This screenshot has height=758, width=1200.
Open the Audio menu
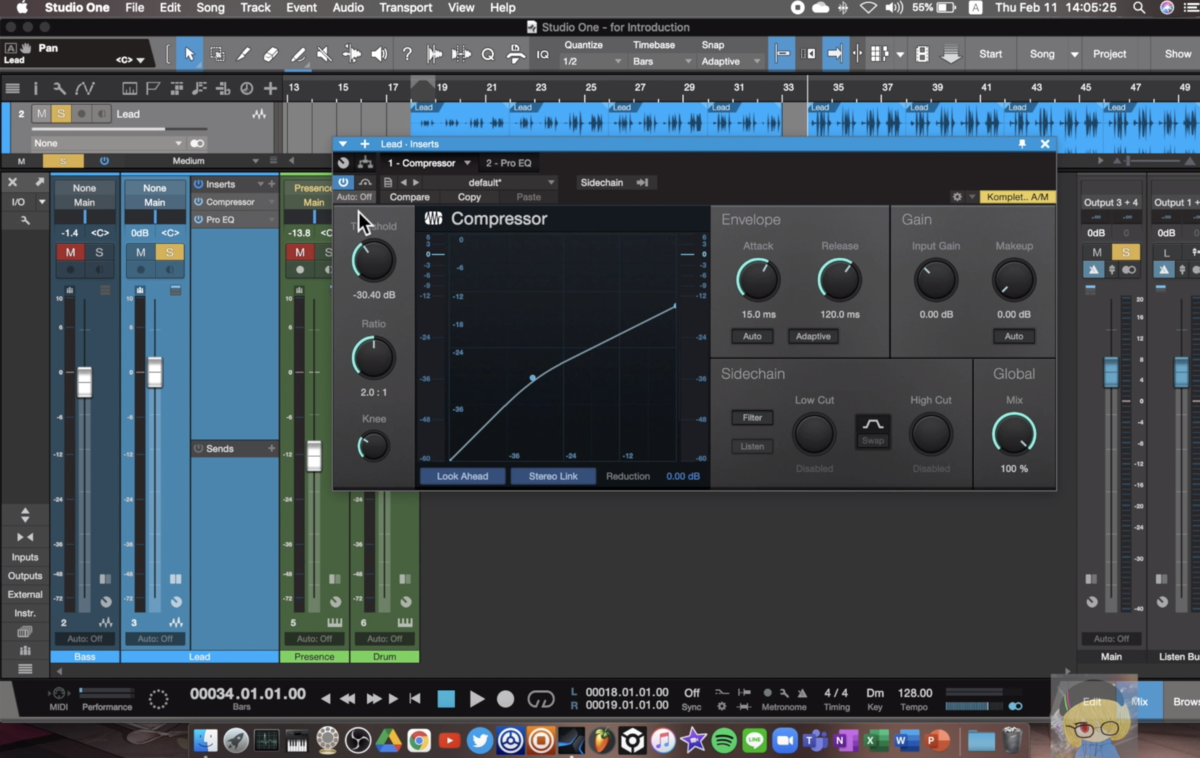click(x=348, y=8)
